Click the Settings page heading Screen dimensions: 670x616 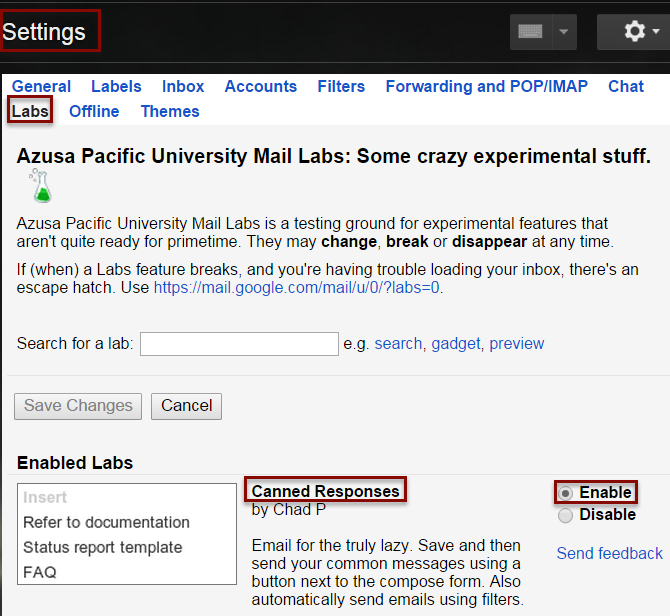44,32
